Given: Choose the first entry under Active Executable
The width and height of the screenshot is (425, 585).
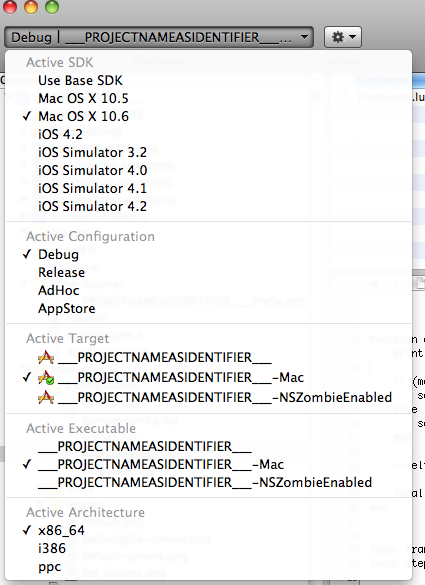Looking at the screenshot, I should coord(145,447).
